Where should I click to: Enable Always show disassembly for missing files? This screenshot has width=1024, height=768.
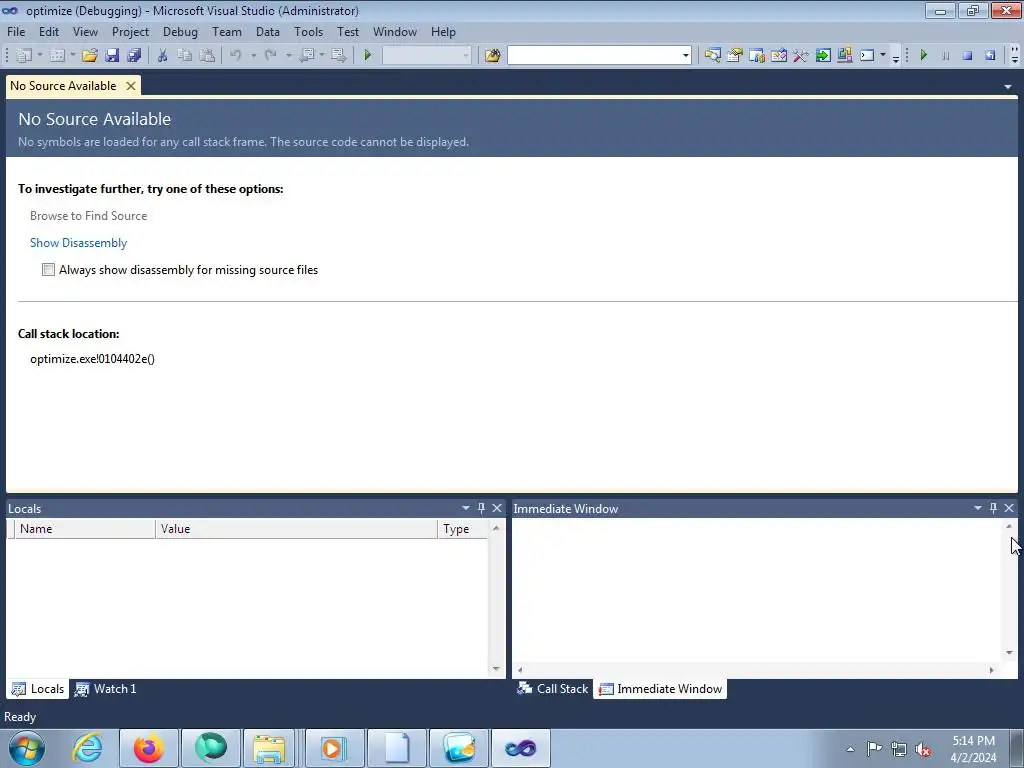tap(48, 270)
